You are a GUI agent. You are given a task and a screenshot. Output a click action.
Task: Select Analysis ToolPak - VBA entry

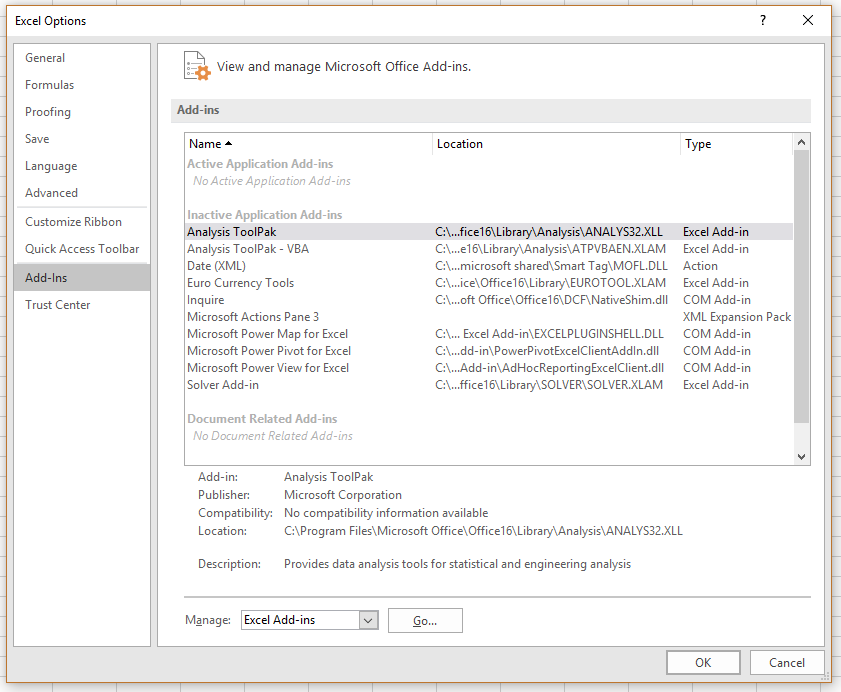pyautogui.click(x=248, y=249)
